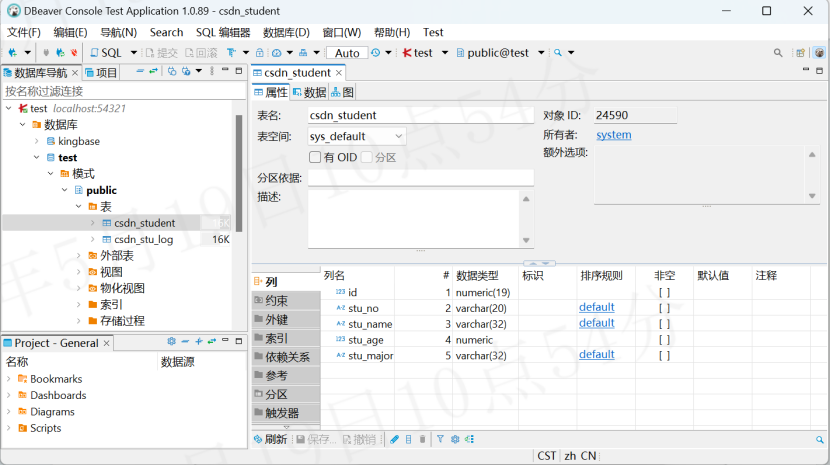Click the configure columns icon after gear
The image size is (831, 465).
coord(470,439)
